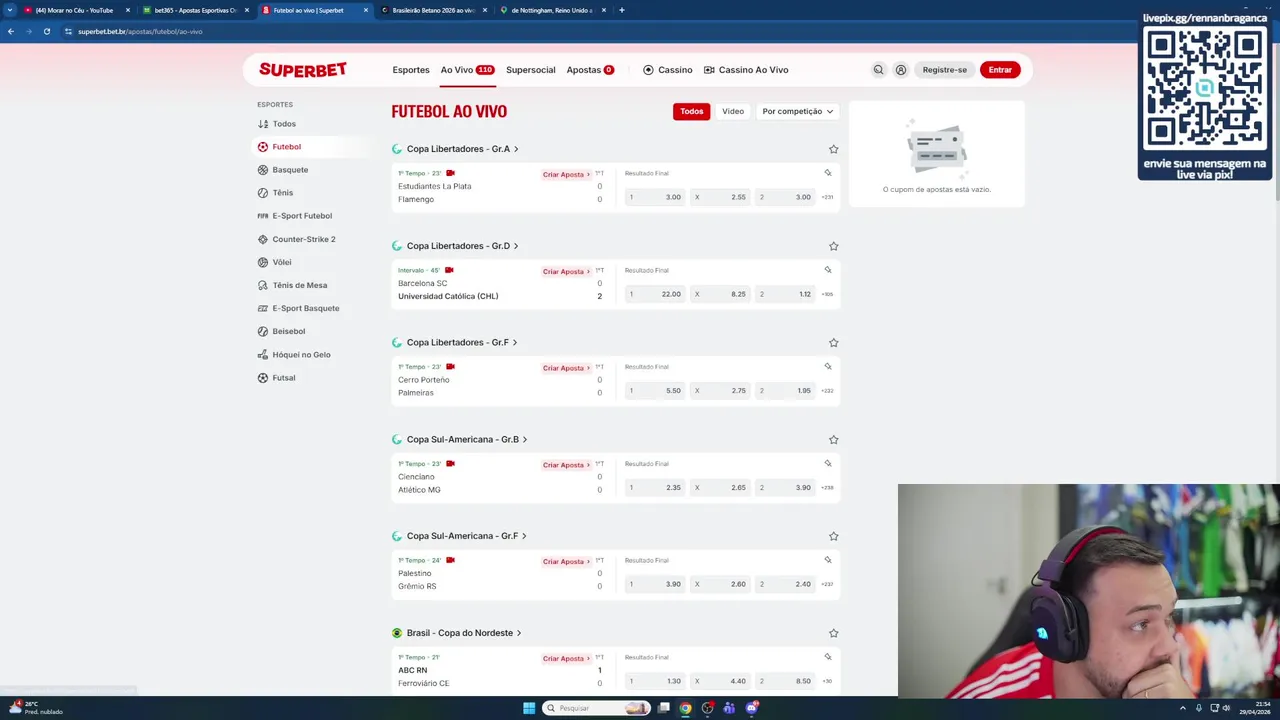Open Ao Vivo tab in navigation
This screenshot has height=720, width=1280.
(467, 70)
